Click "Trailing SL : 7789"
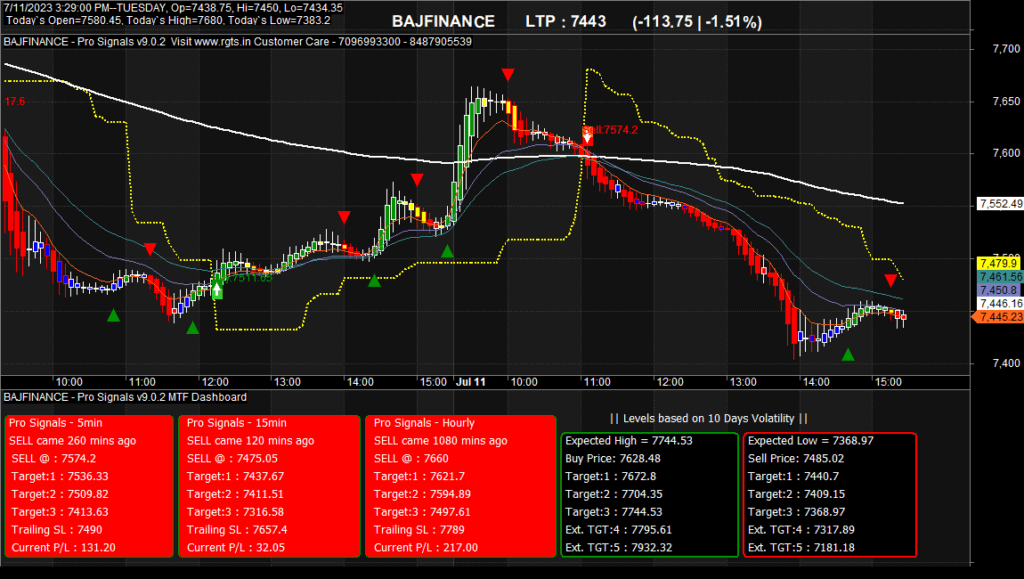This screenshot has height=579, width=1024. [419, 529]
